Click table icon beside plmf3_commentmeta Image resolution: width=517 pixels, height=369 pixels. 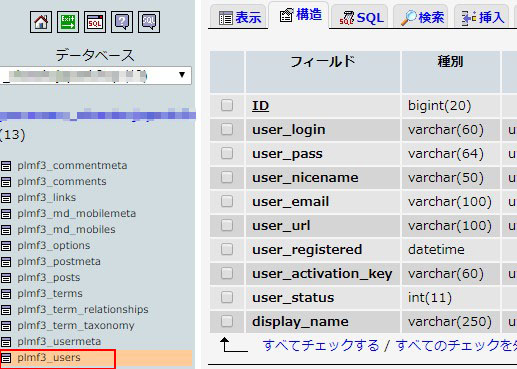[x=6, y=166]
